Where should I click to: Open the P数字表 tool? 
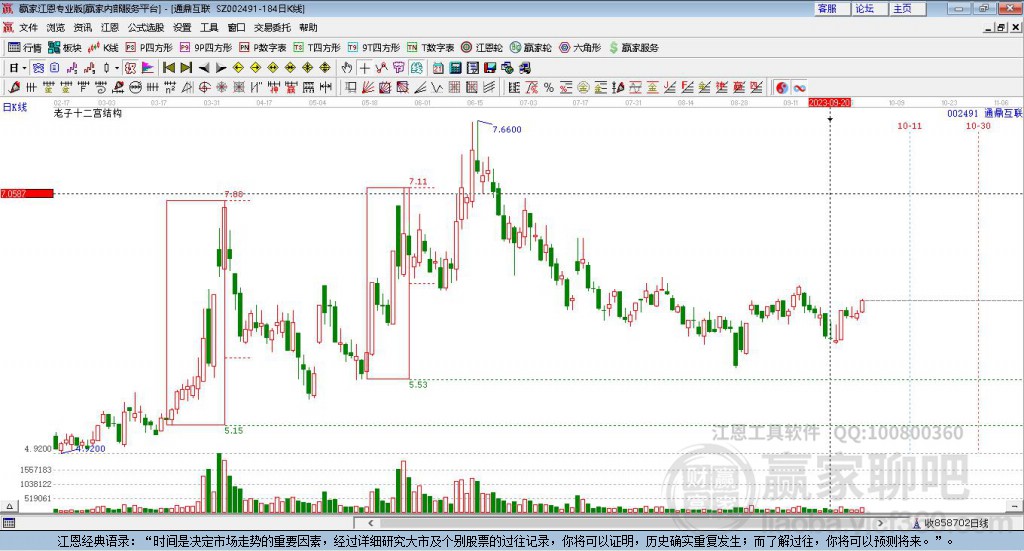click(x=263, y=48)
